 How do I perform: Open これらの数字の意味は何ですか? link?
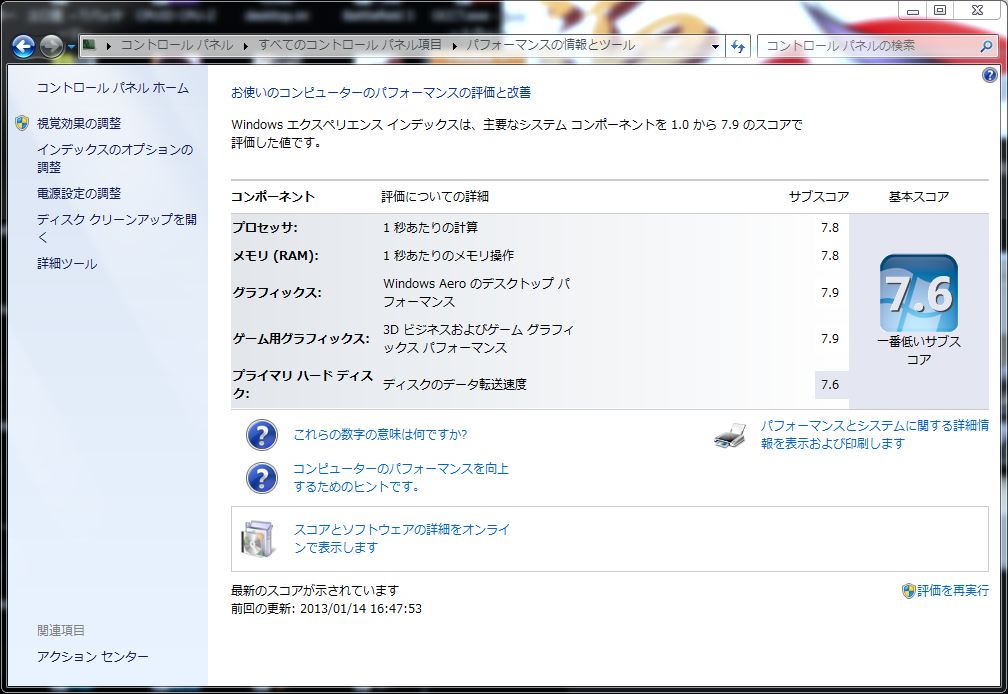point(380,434)
